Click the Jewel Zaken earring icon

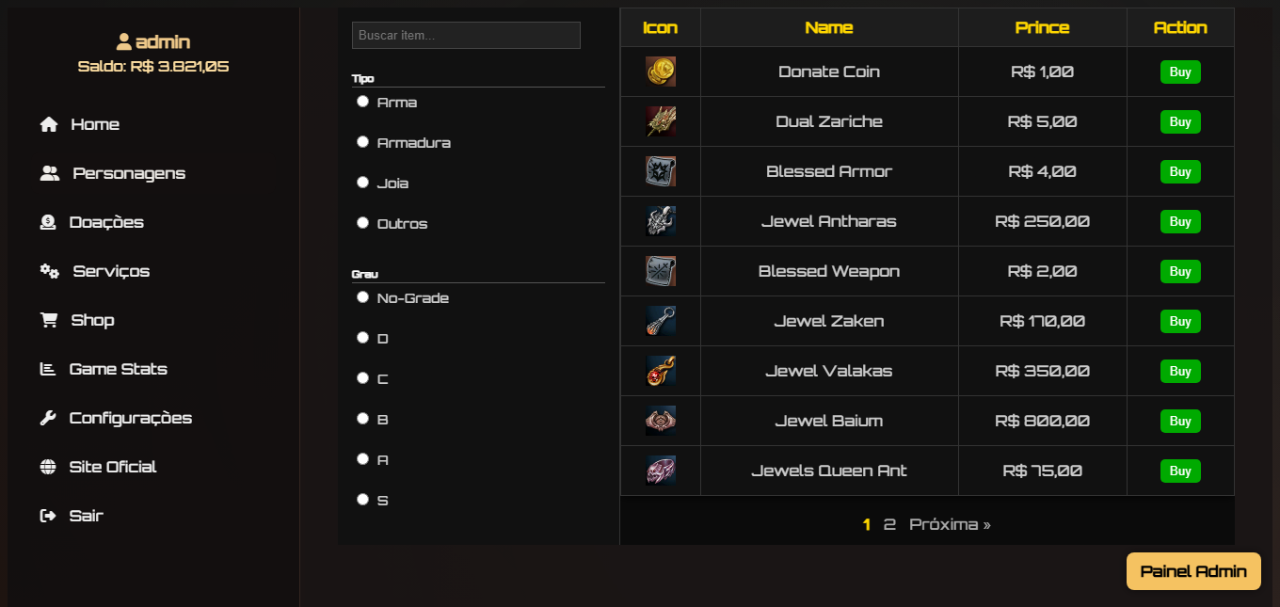(x=660, y=321)
